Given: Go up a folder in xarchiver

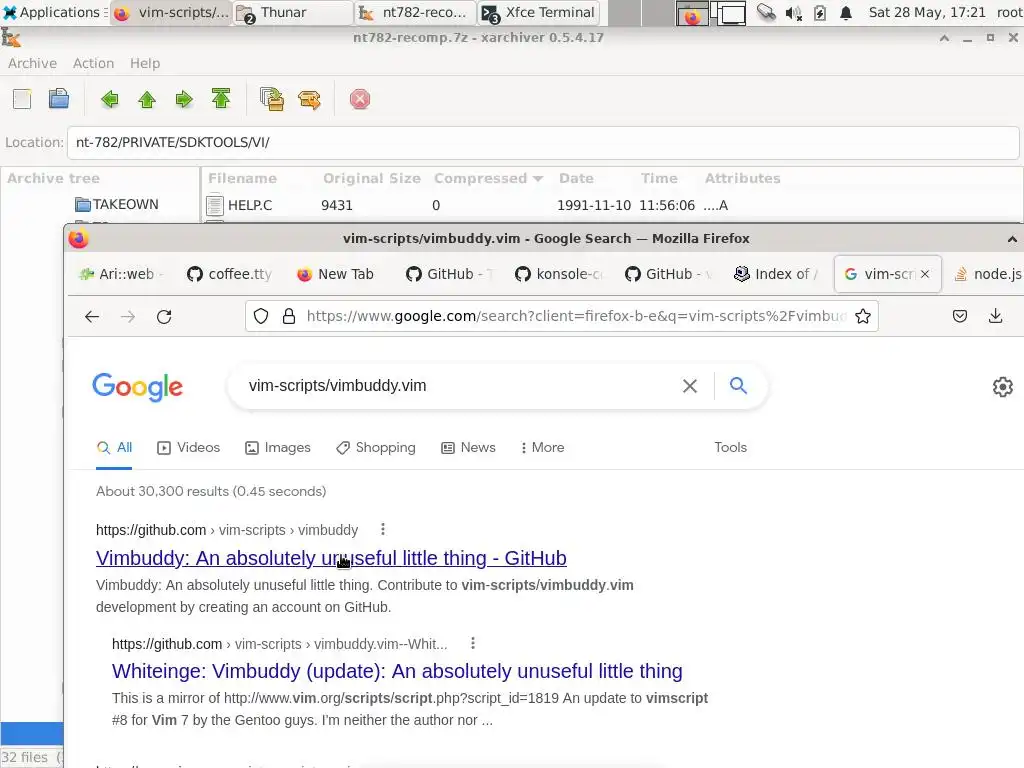Looking at the screenshot, I should [147, 99].
